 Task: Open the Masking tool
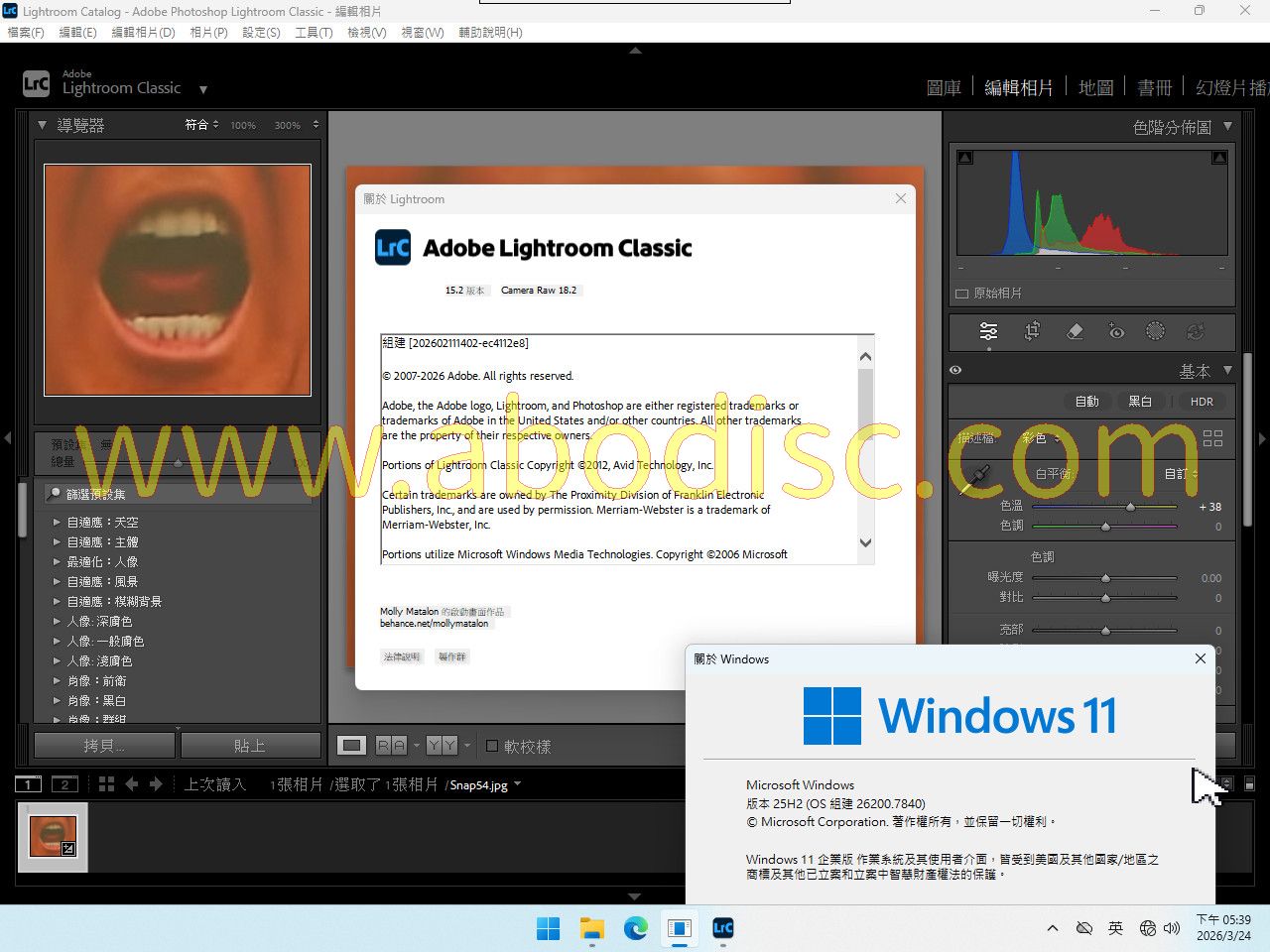(1155, 331)
